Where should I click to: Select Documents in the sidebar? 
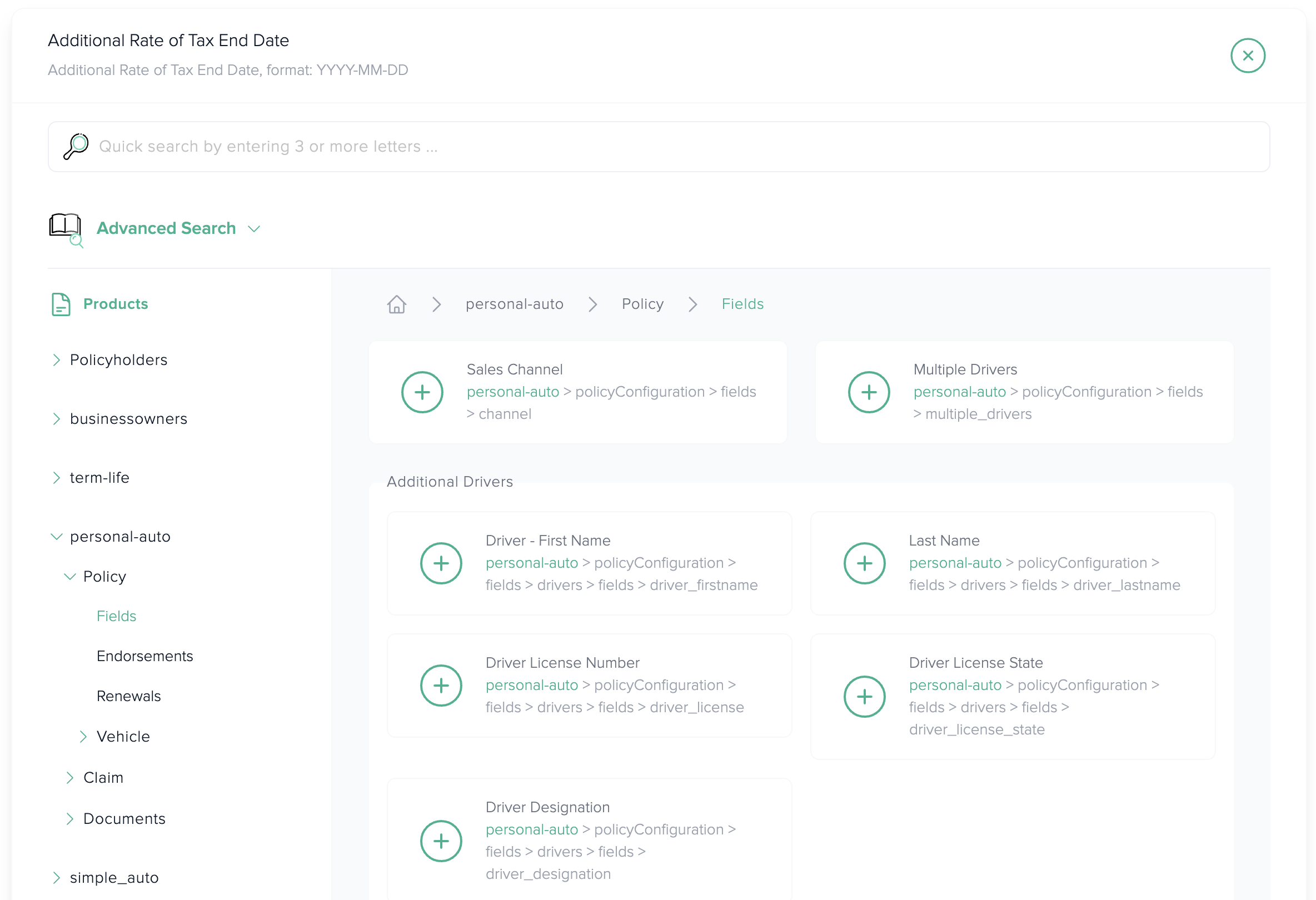click(x=124, y=819)
